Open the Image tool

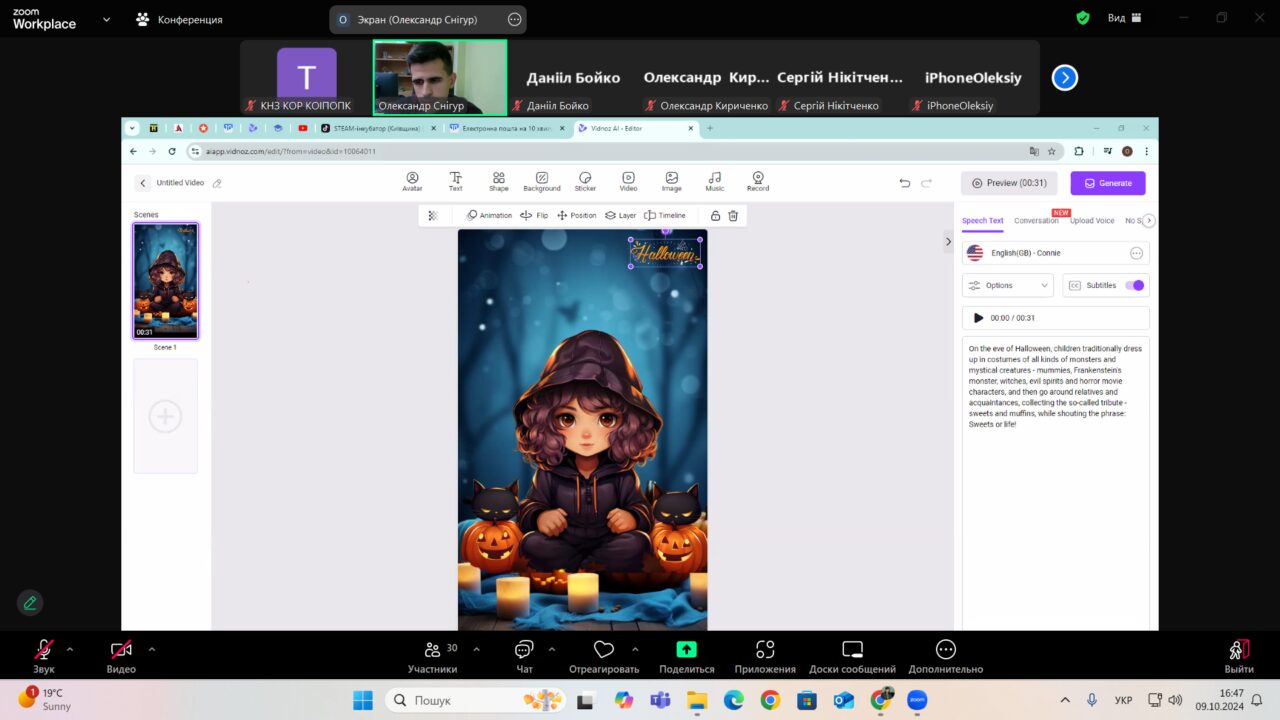[x=671, y=181]
